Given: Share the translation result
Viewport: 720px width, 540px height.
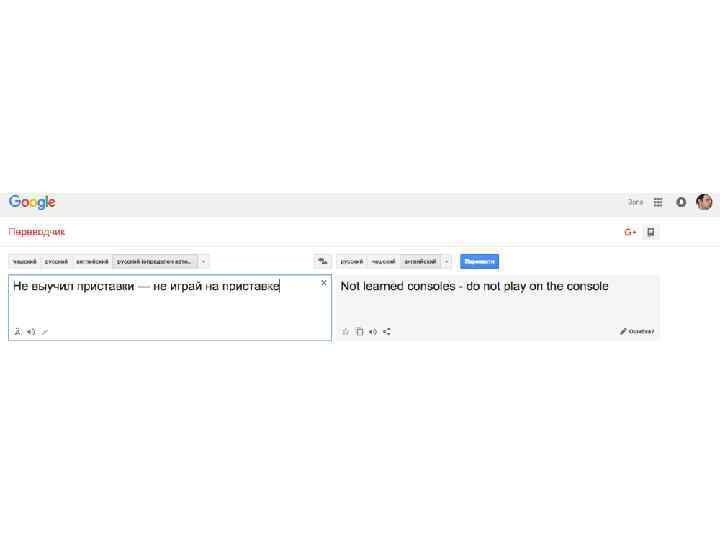Looking at the screenshot, I should (x=386, y=331).
